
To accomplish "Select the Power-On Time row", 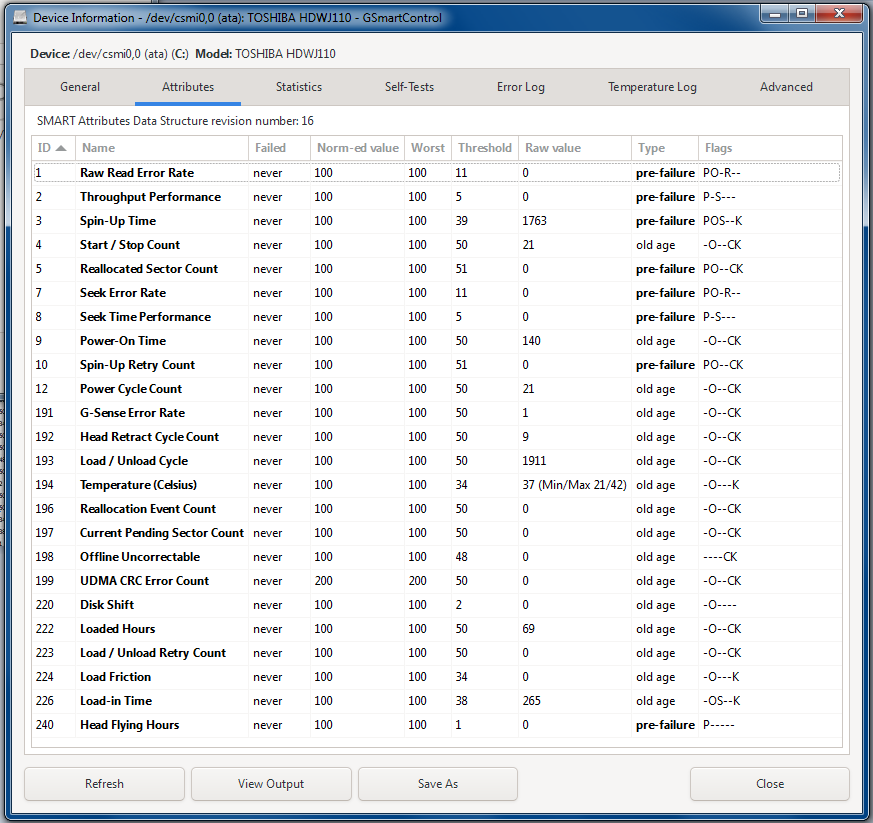I will [436, 340].
